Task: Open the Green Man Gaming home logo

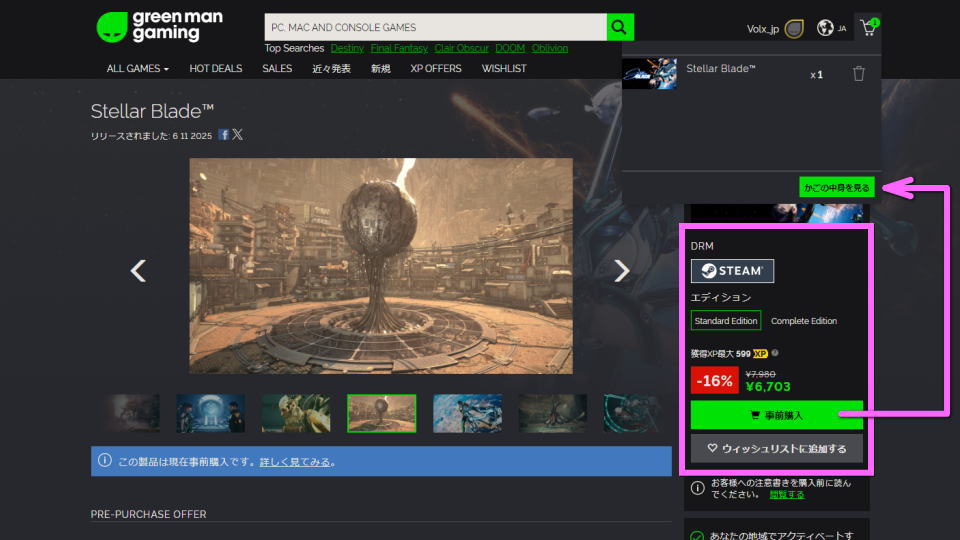Action: click(160, 27)
